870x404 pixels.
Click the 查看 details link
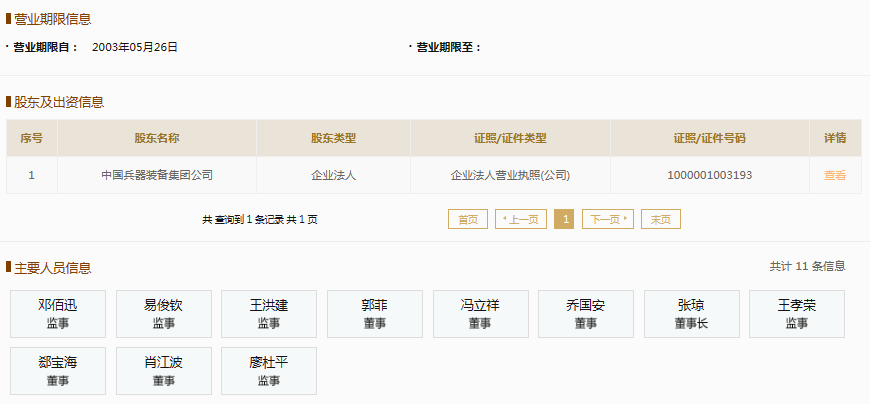pos(834,175)
